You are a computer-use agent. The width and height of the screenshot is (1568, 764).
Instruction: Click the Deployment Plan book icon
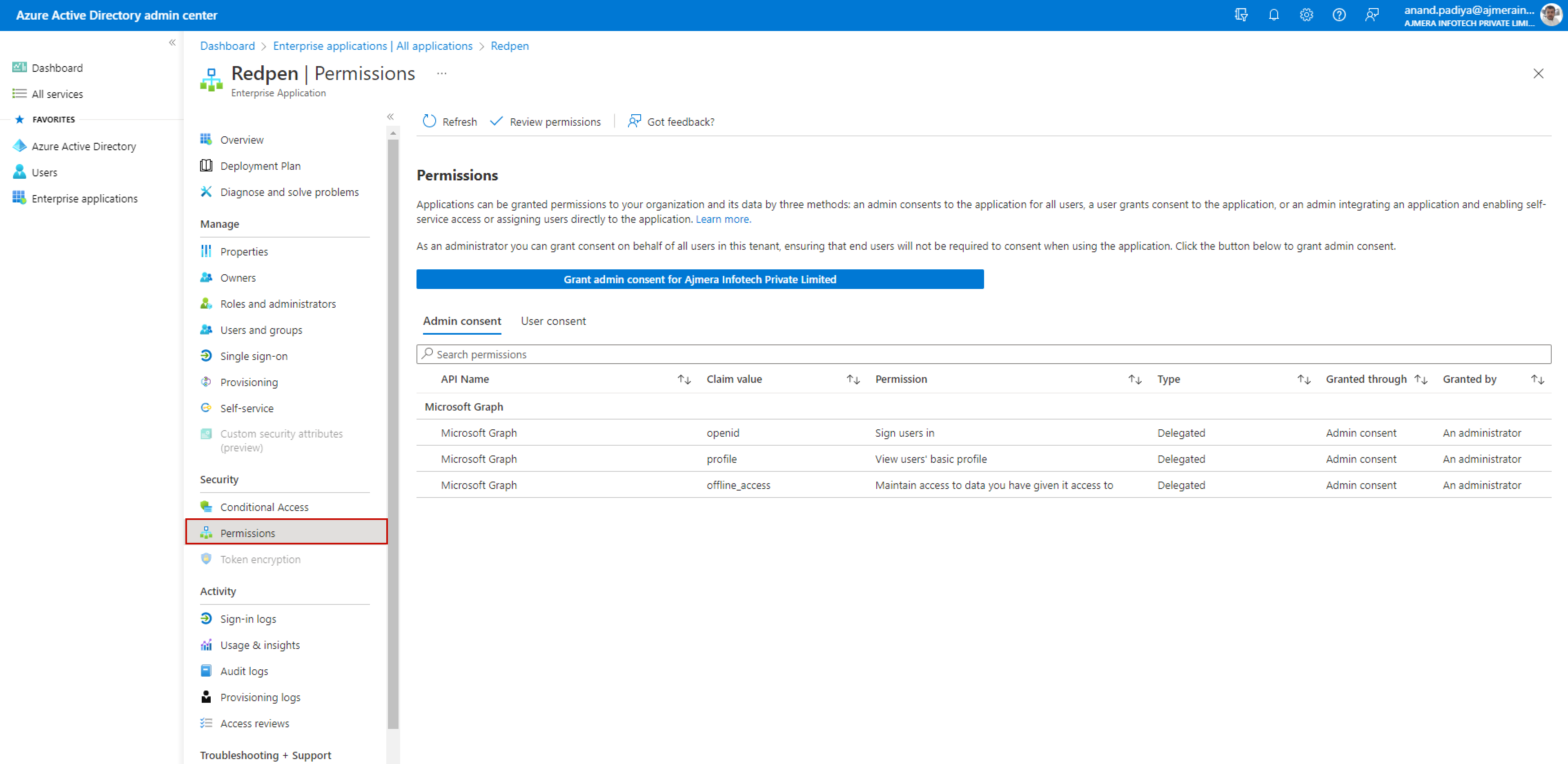point(206,165)
